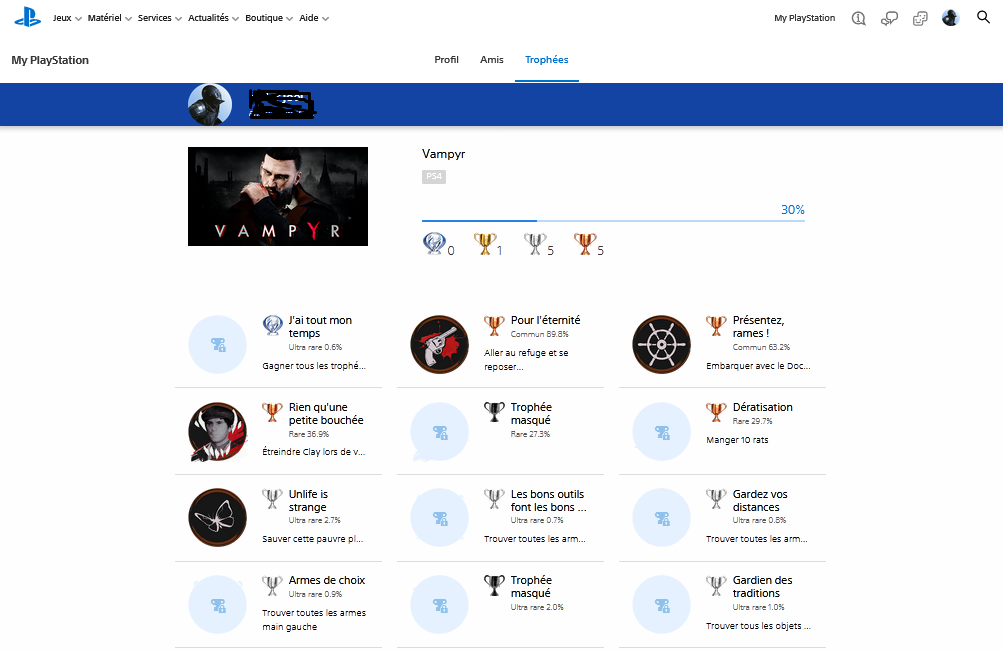Click the bronze cup beside Dératisation
Viewport: 1003px width, 650px height.
pos(716,412)
